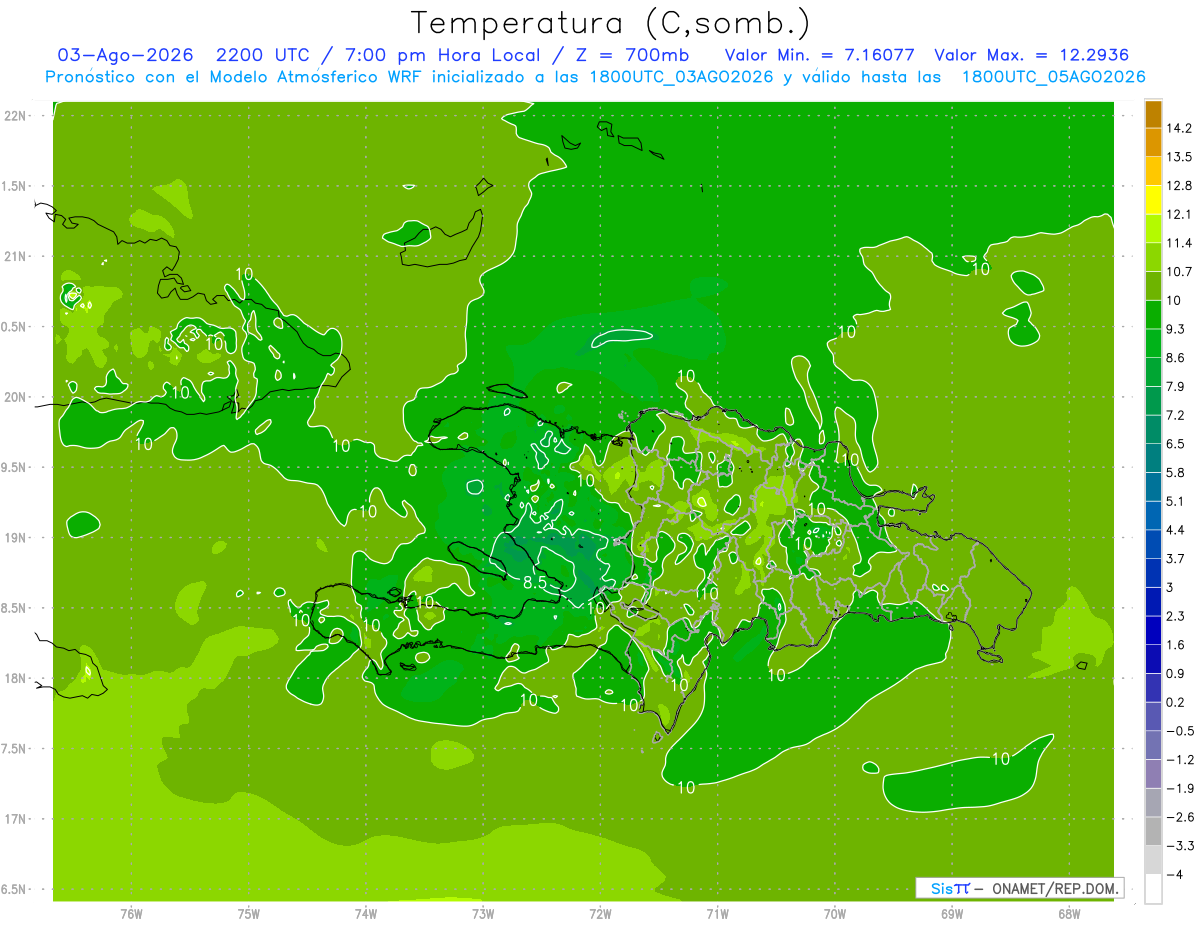
Task: Click the colorbar value "-3.3"
Action: click(x=1179, y=845)
